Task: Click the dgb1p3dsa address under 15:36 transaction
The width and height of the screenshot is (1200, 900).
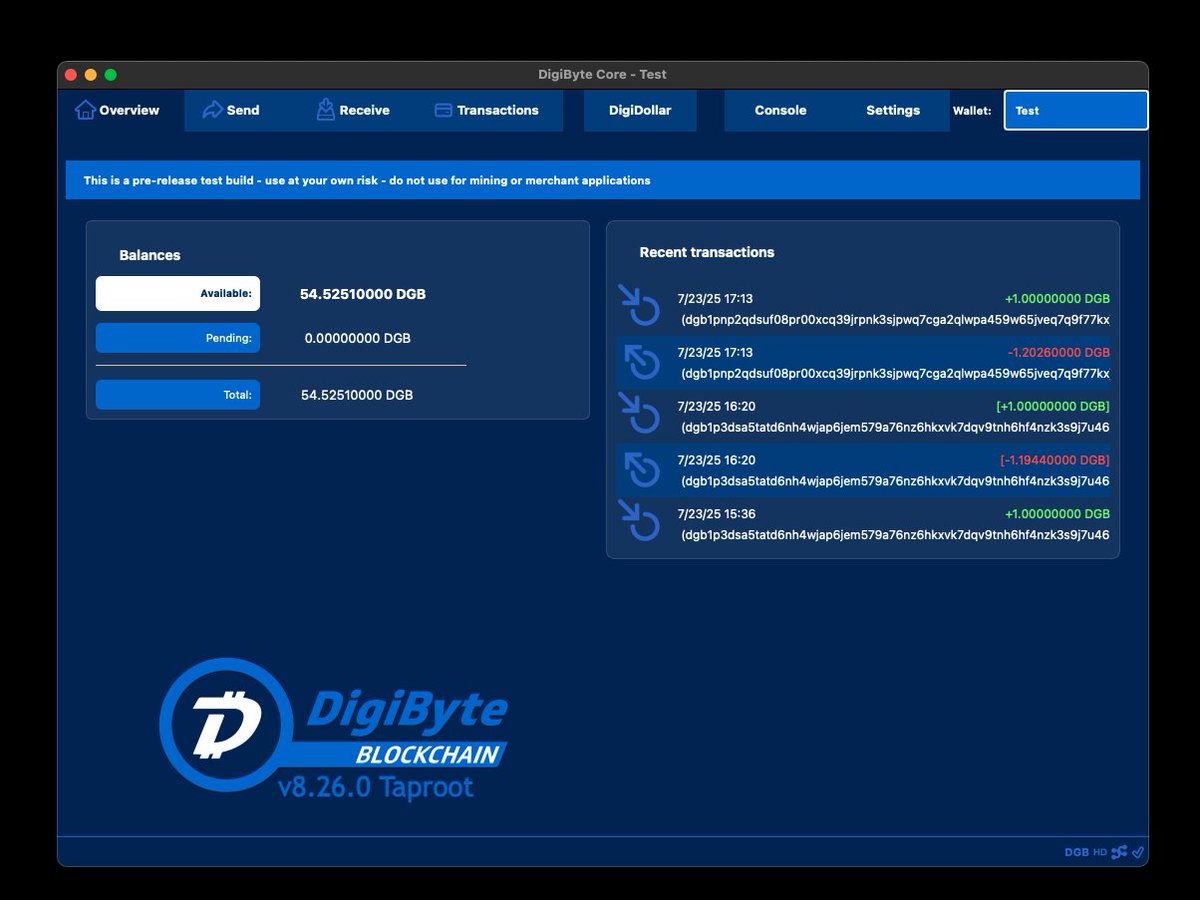Action: point(895,536)
